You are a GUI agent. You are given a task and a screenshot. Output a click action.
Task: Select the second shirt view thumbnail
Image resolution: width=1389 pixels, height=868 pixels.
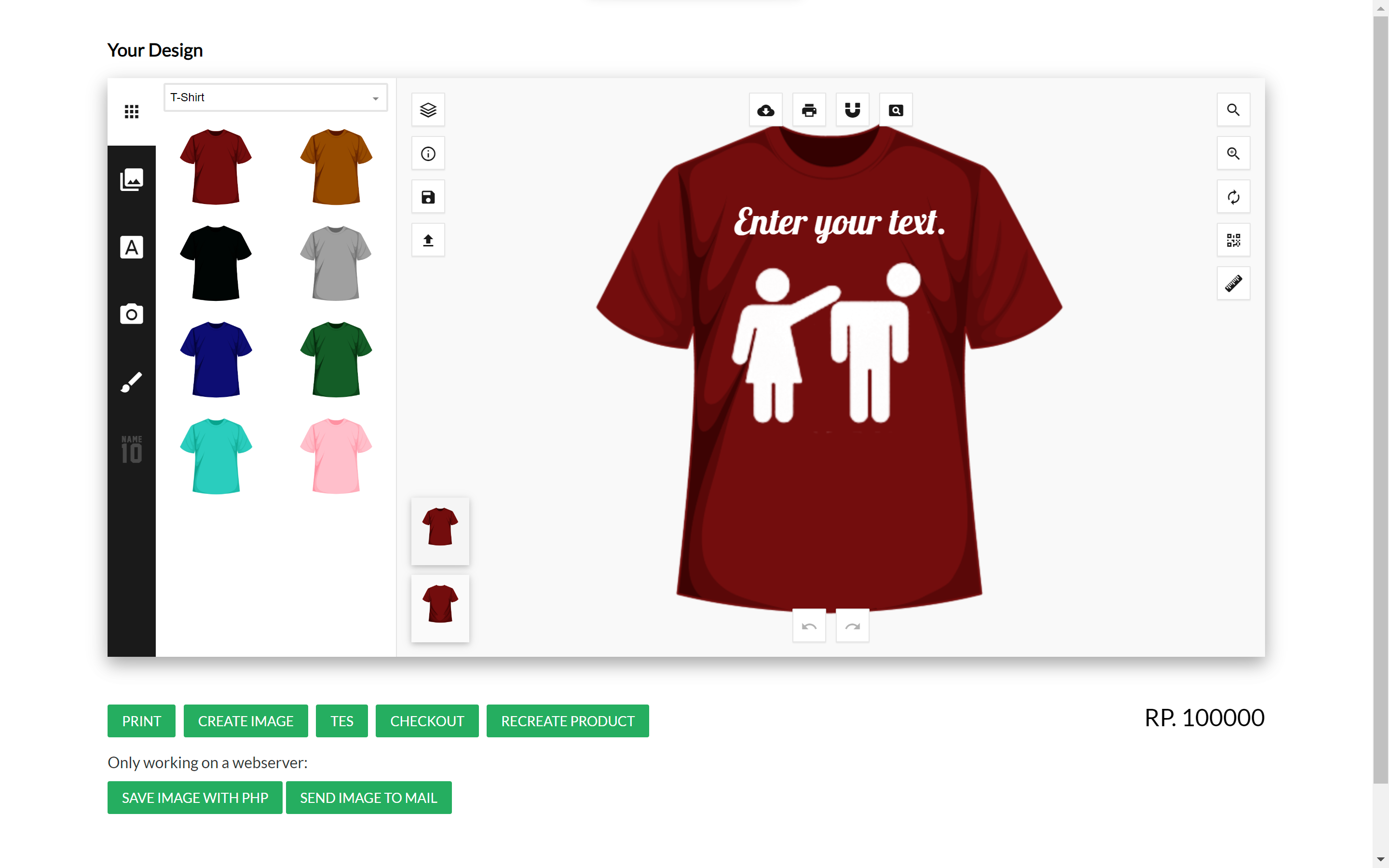[440, 608]
